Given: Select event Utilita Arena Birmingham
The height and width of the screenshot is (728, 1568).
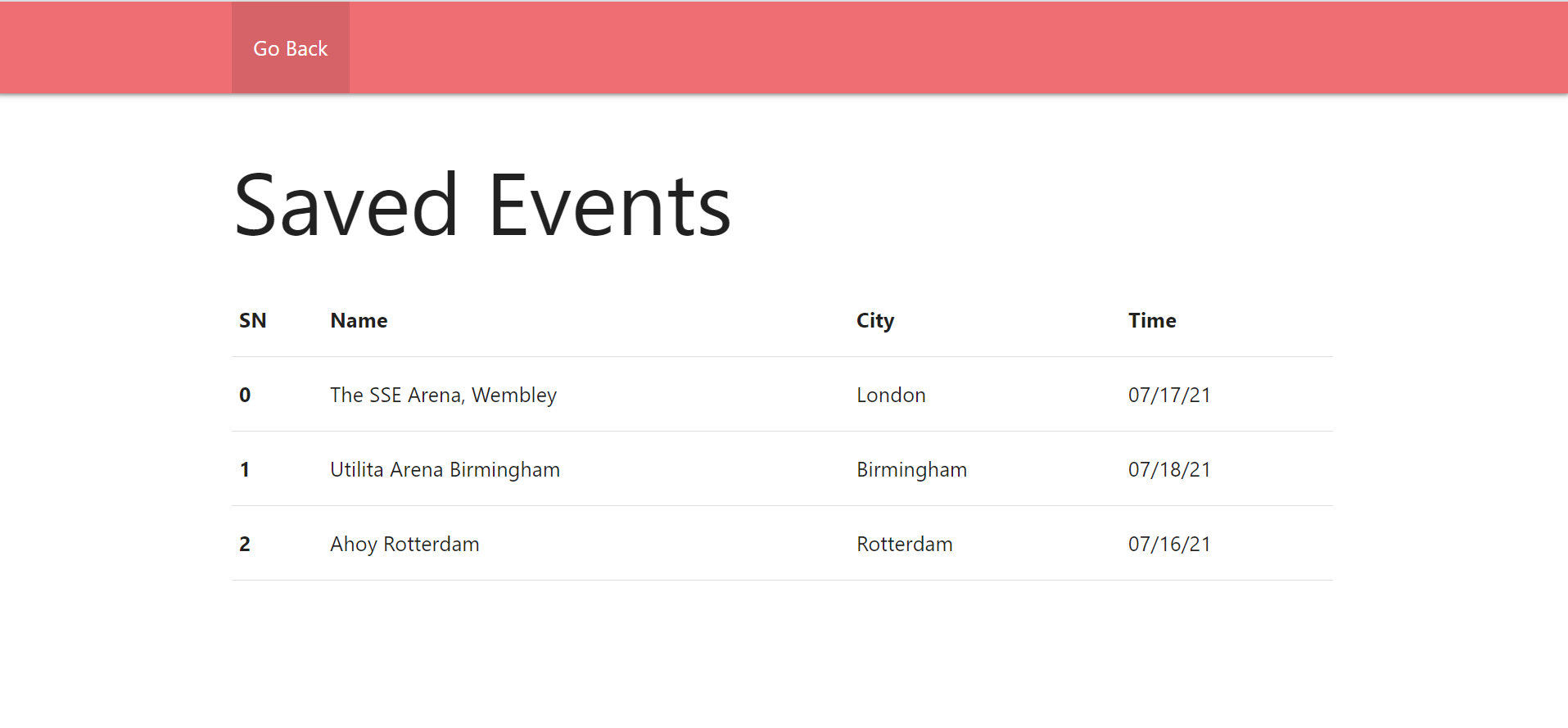Looking at the screenshot, I should [445, 469].
